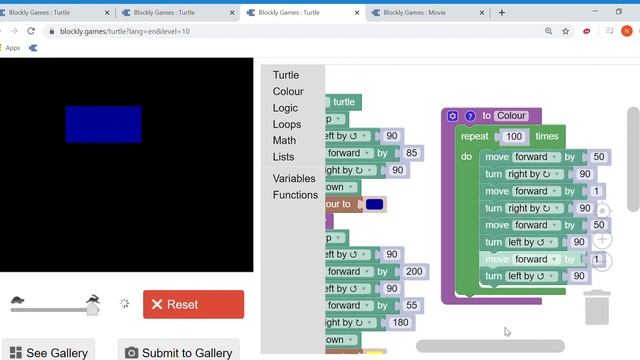
Task: Open the right by dropdown on first turn block in repeat
Action: (535, 174)
